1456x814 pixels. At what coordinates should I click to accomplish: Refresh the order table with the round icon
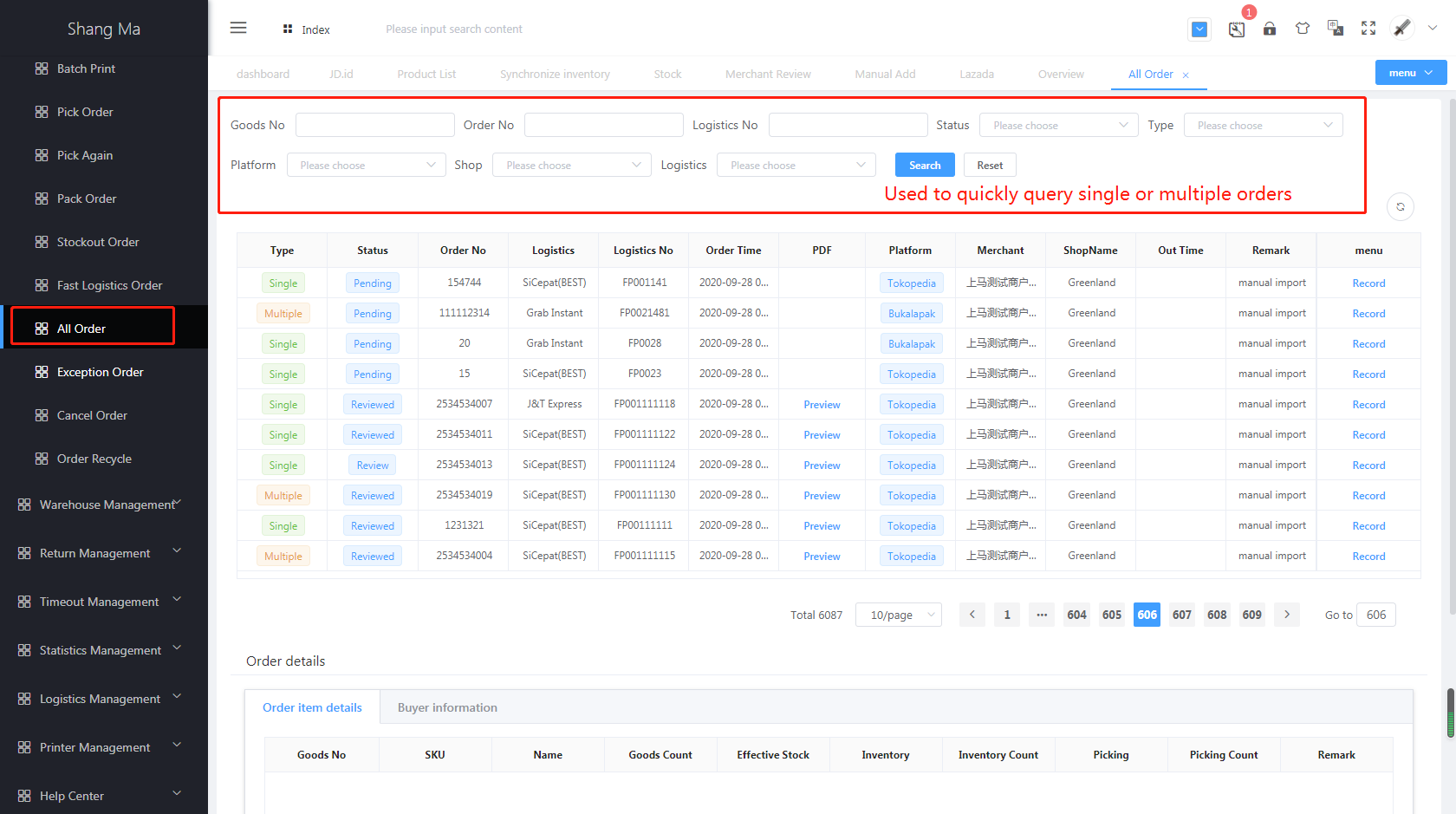pyautogui.click(x=1401, y=206)
